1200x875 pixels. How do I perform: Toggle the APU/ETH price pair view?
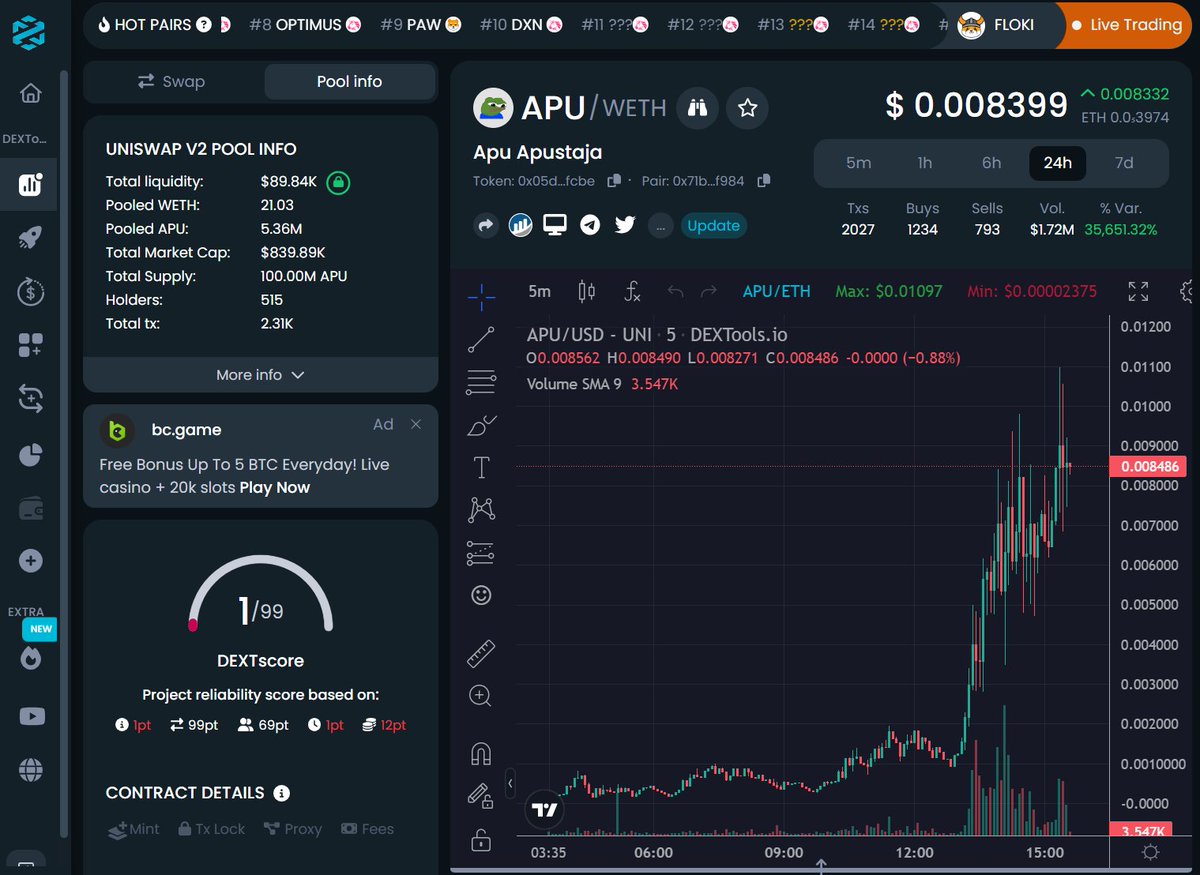[777, 291]
